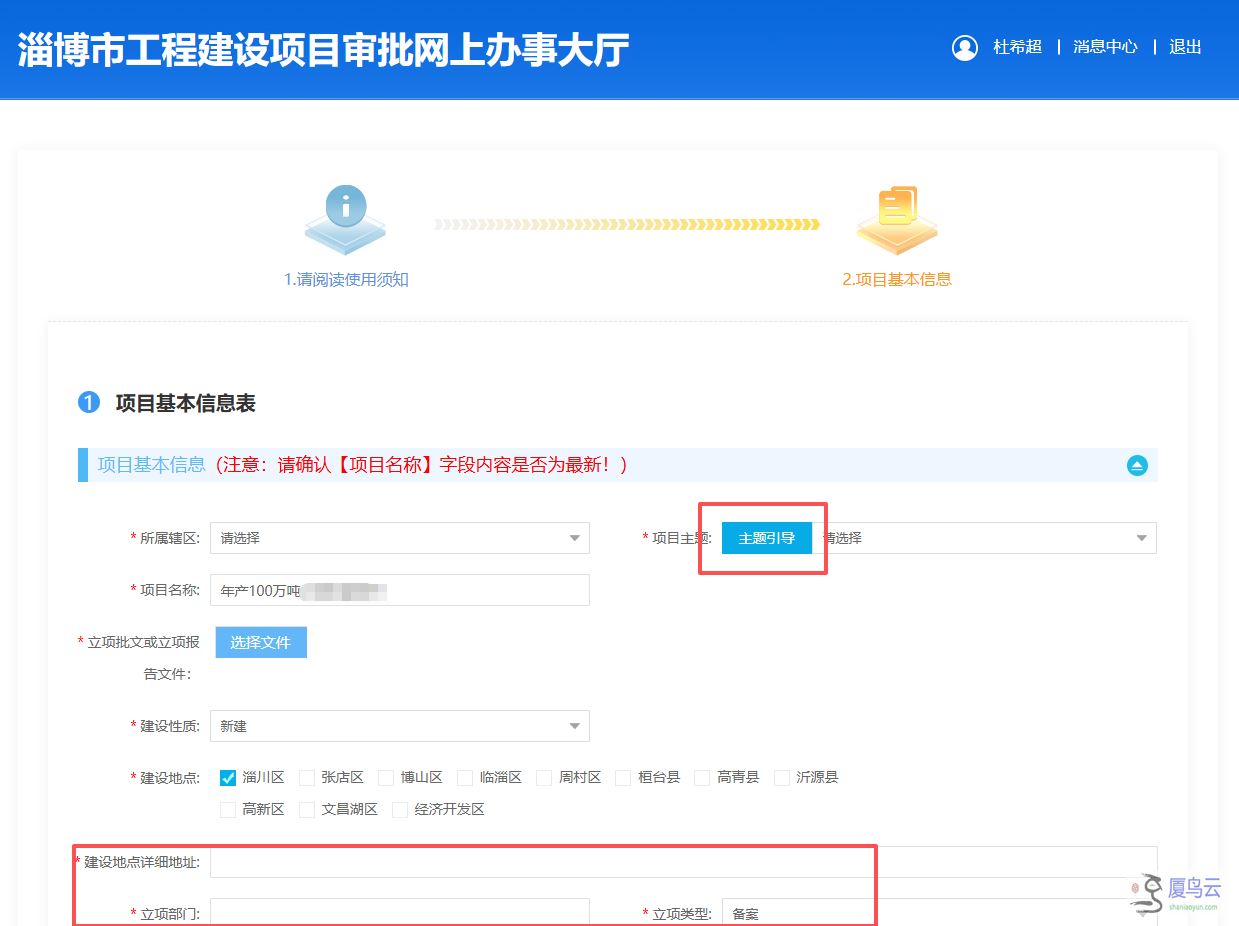Click the 厦鸟云 watermark logo

coord(1176,893)
